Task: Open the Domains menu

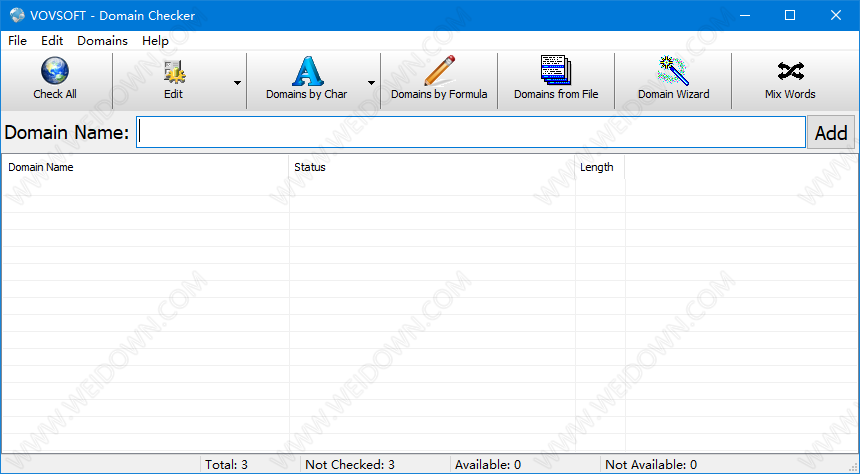Action: [x=103, y=41]
